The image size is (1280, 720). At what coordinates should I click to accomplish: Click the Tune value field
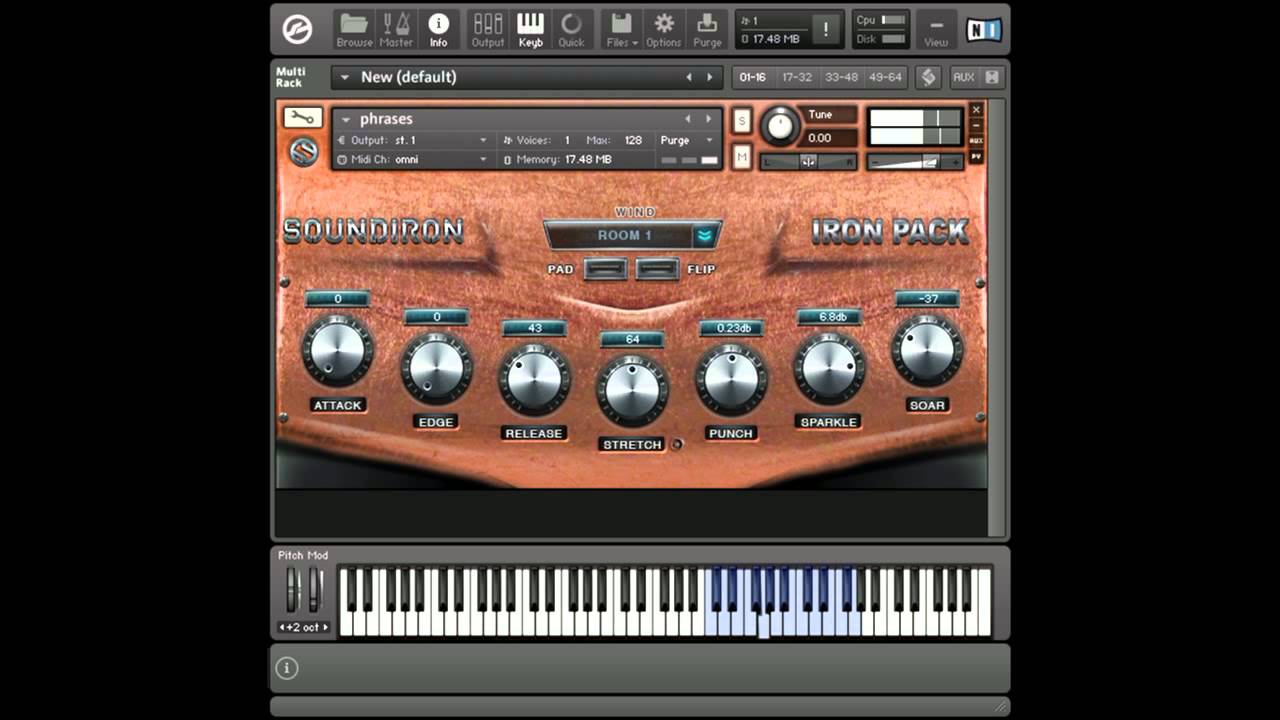(x=832, y=138)
